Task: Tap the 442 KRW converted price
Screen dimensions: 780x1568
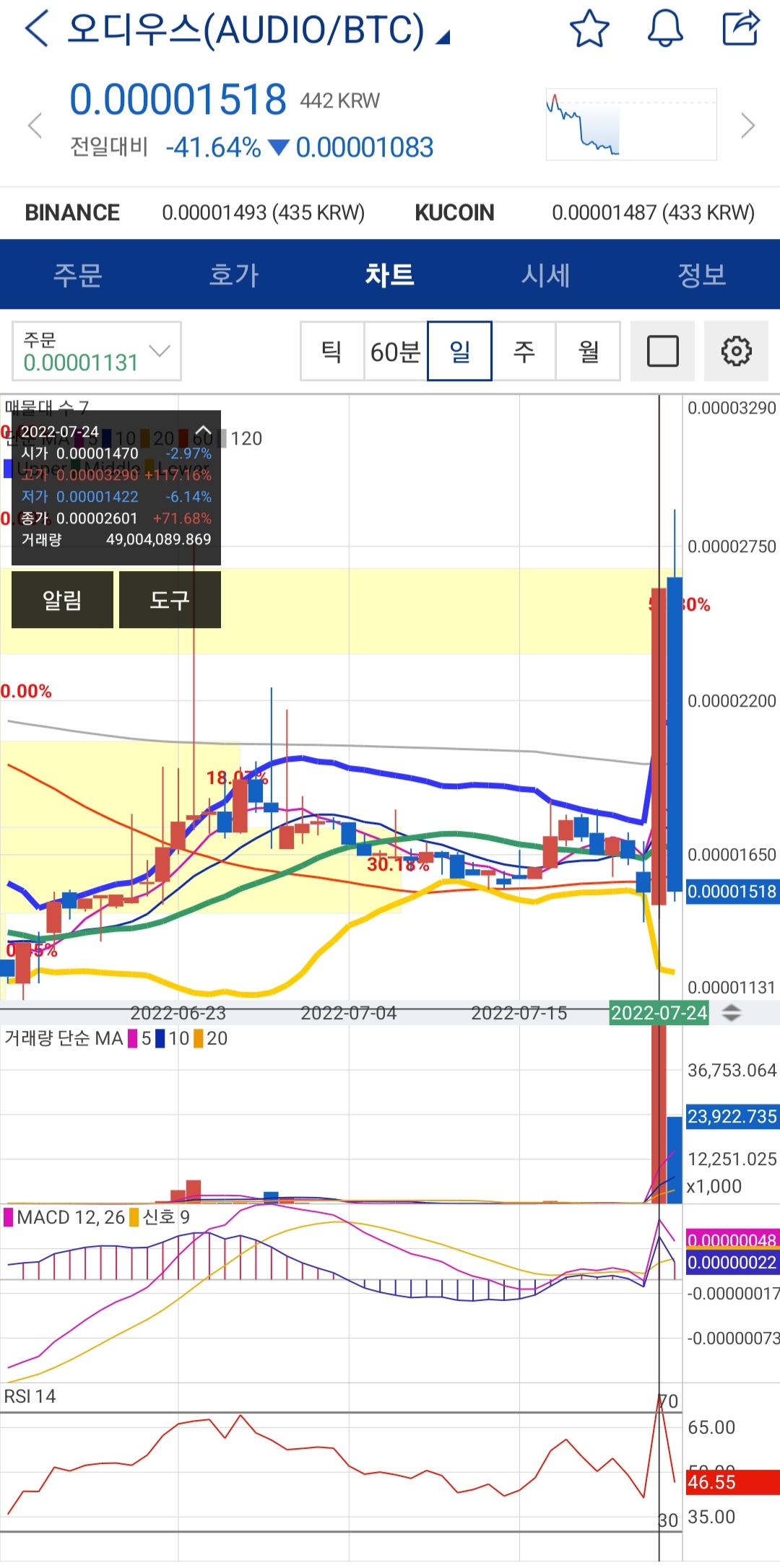Action: pos(340,101)
